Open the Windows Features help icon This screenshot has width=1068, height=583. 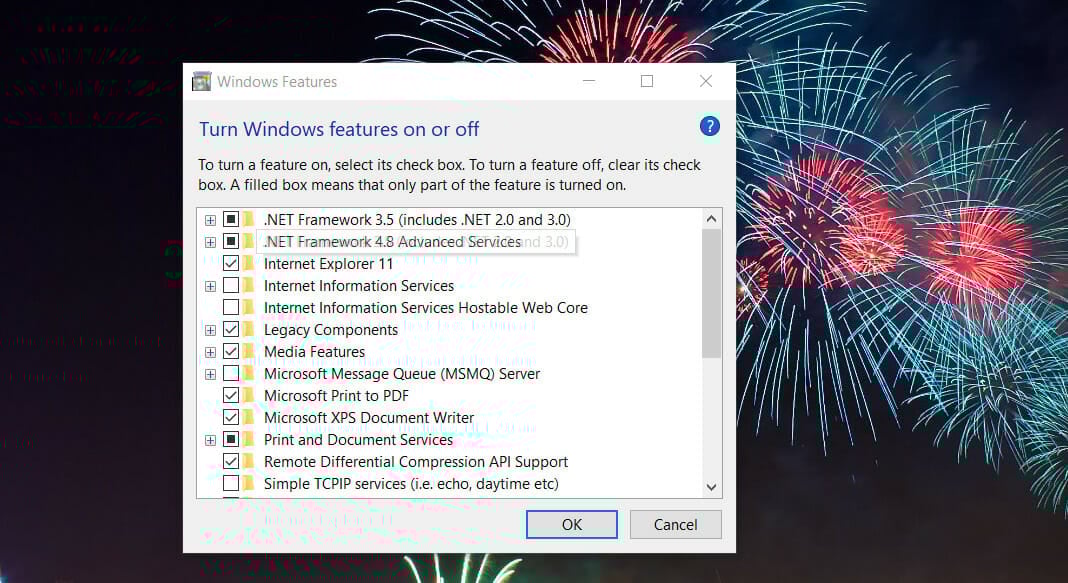(709, 126)
